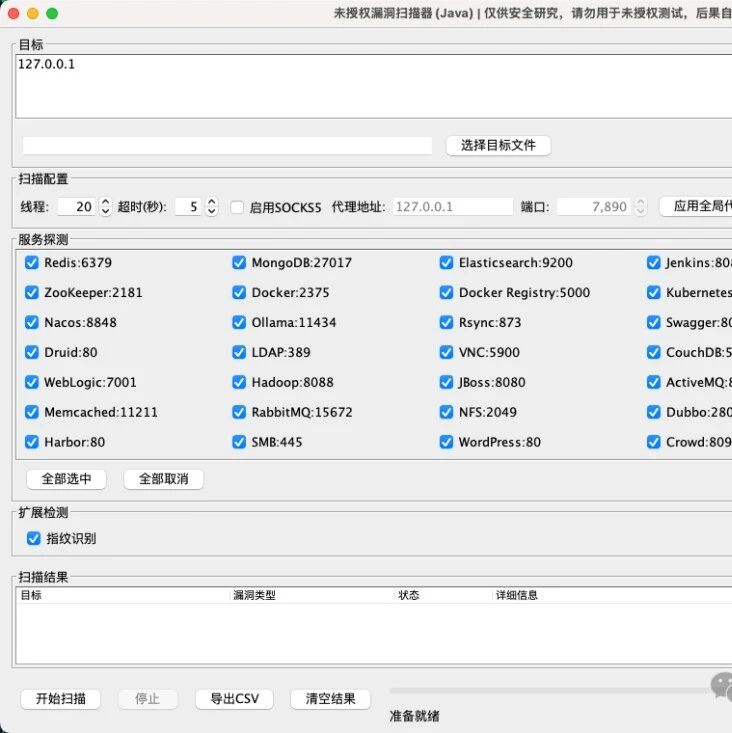The height and width of the screenshot is (733, 732).
Task: Toggle the Memcached:11211 checkbox
Action: [31, 412]
